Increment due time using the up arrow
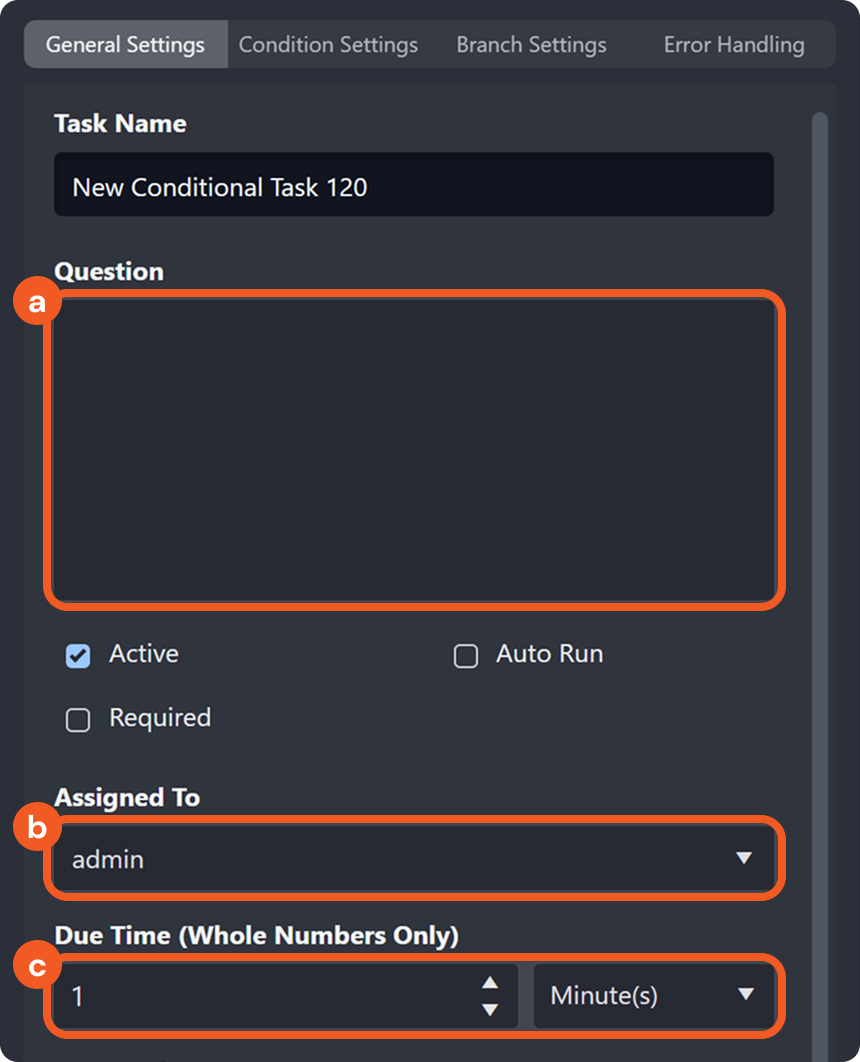This screenshot has width=860, height=1062. pyautogui.click(x=489, y=982)
